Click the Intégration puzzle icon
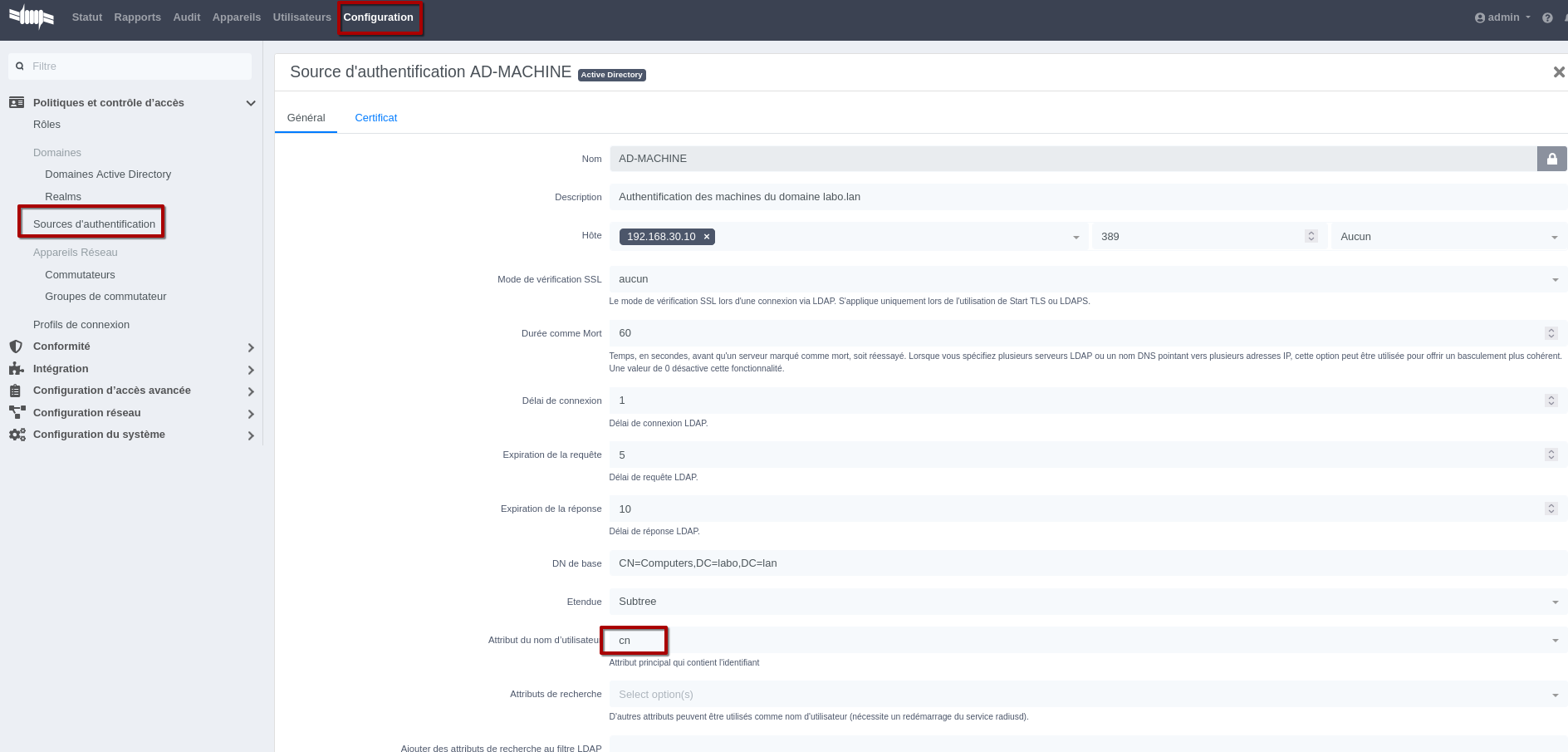 [16, 369]
